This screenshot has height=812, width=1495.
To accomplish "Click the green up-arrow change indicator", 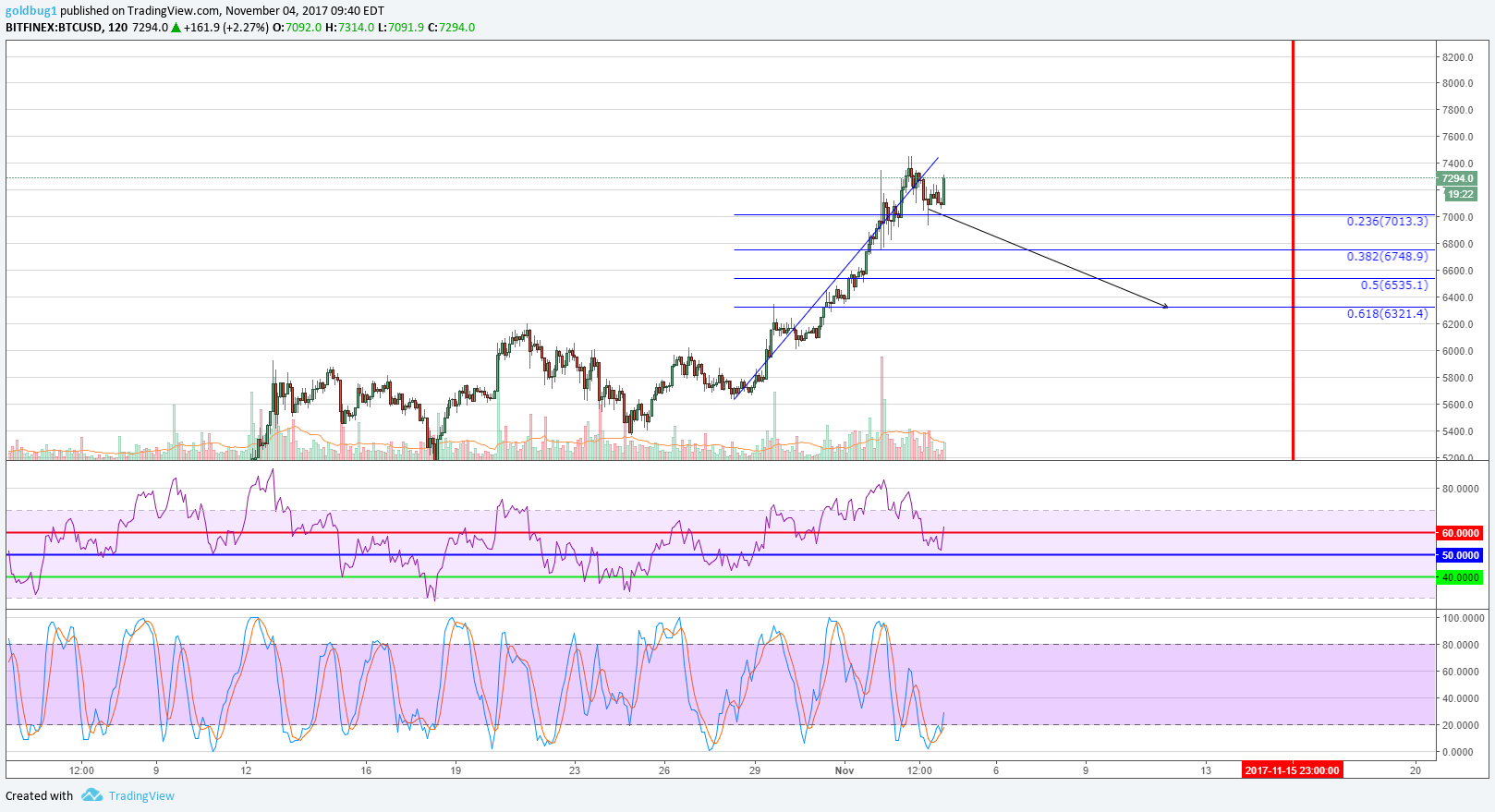I will tap(176, 28).
